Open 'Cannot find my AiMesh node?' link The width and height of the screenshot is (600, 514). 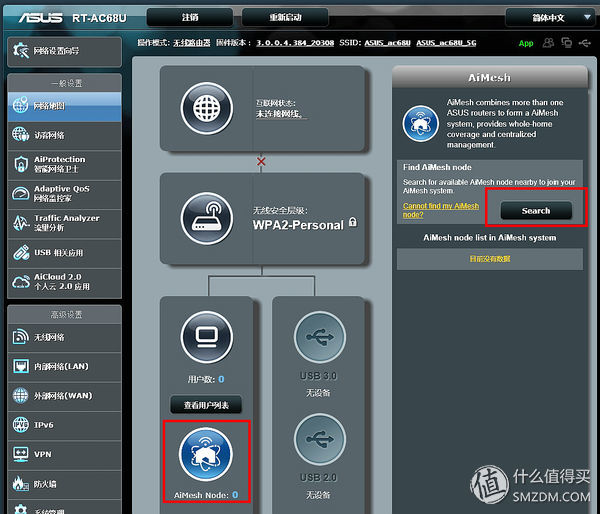(441, 210)
